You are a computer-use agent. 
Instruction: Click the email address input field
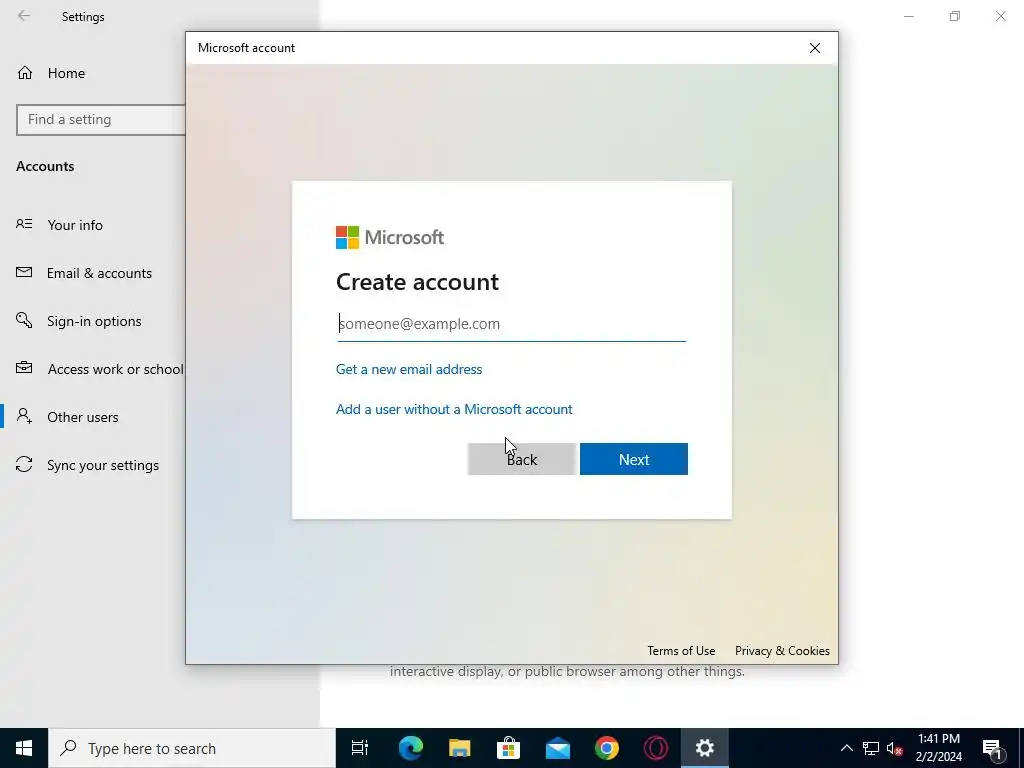[511, 324]
